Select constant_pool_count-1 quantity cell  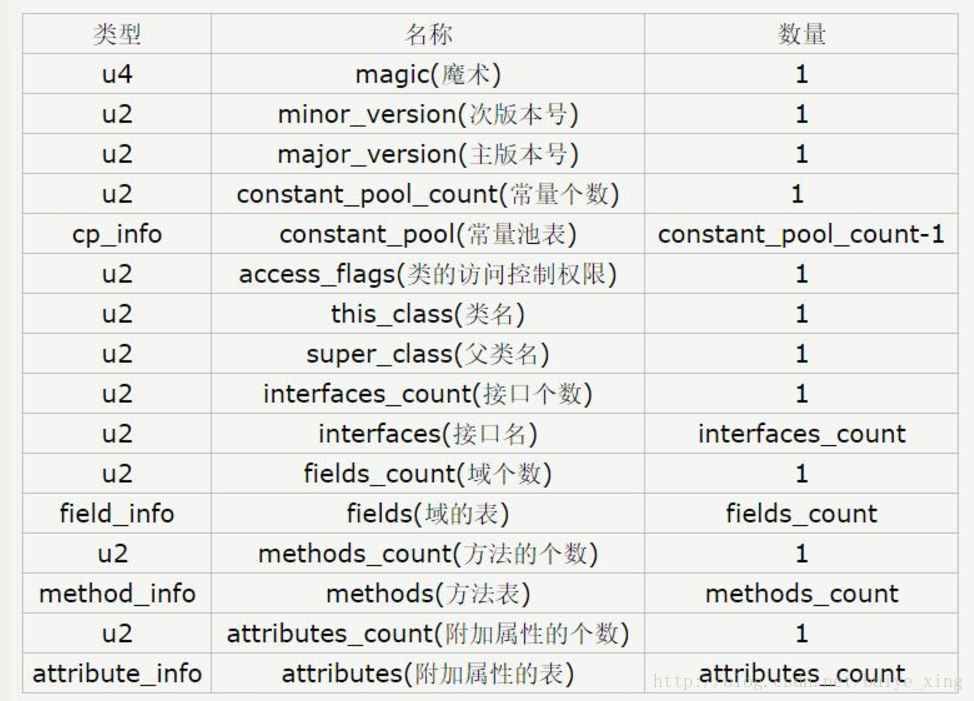[801, 233]
